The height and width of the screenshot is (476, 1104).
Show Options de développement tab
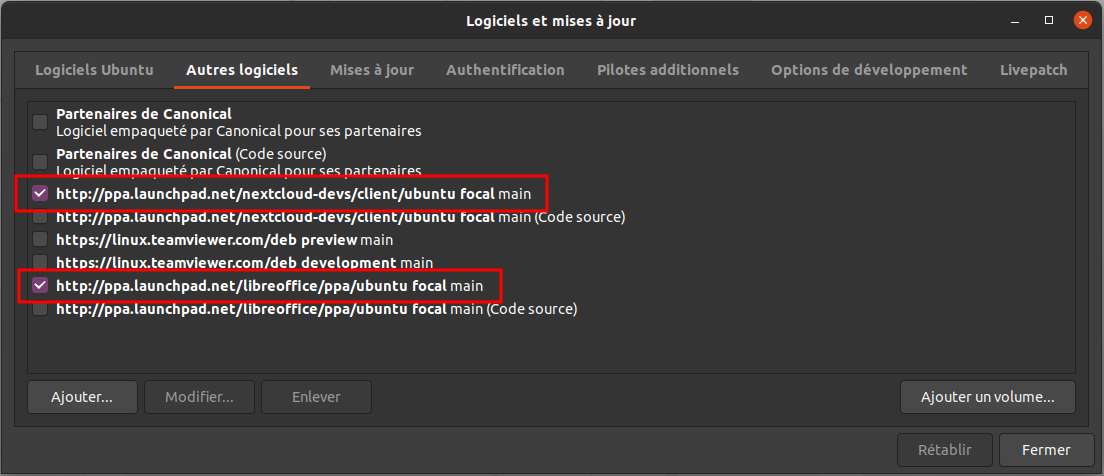tap(869, 70)
